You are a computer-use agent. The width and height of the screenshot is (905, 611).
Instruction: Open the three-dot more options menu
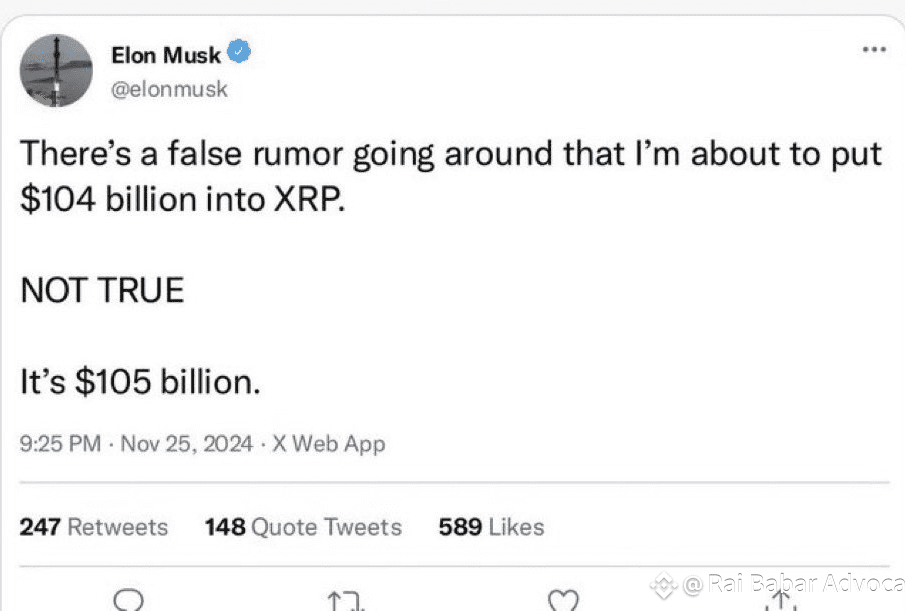click(x=874, y=49)
